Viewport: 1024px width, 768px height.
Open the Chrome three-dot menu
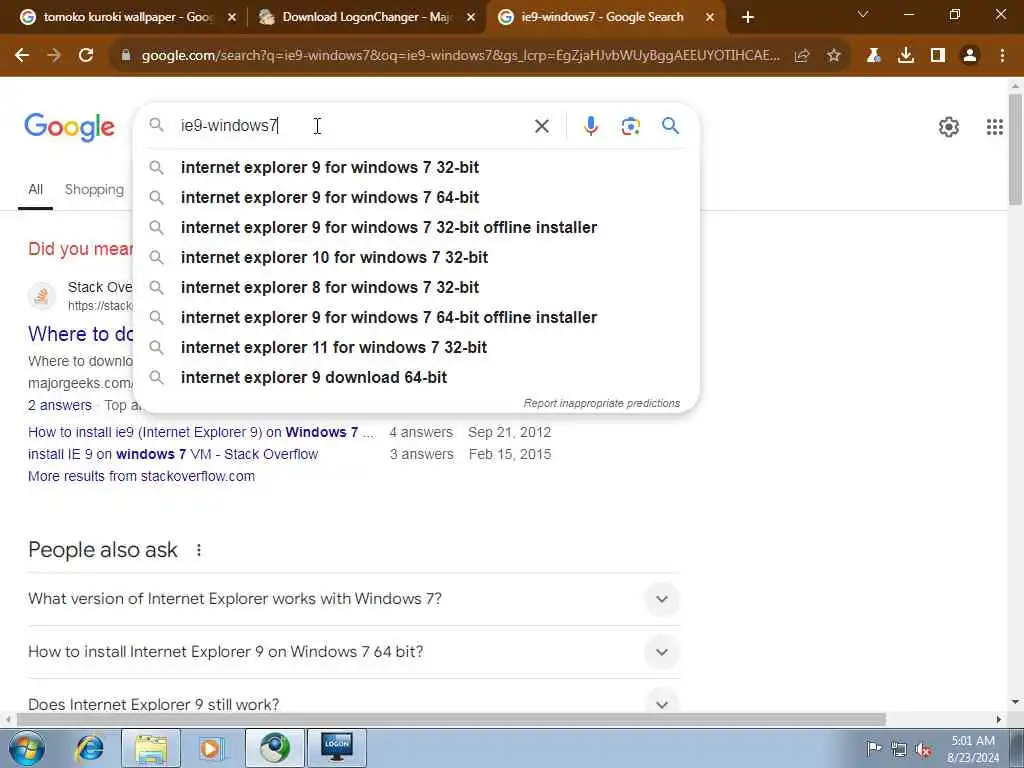point(1002,56)
